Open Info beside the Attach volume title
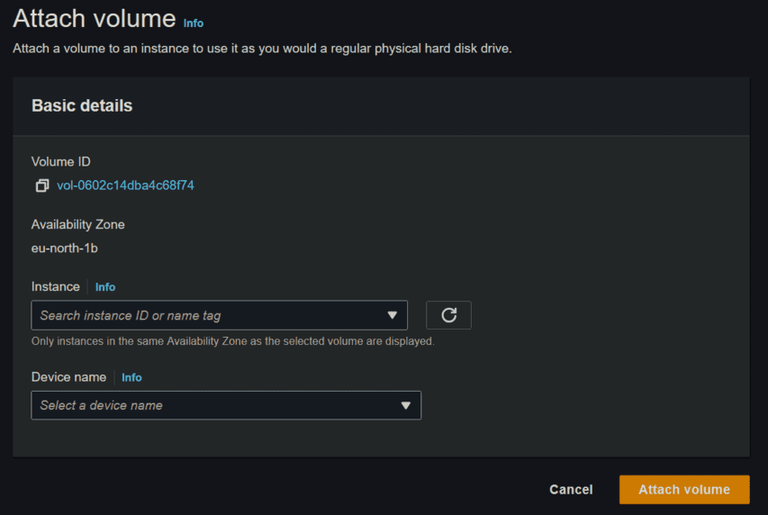Image resolution: width=768 pixels, height=515 pixels. click(193, 23)
